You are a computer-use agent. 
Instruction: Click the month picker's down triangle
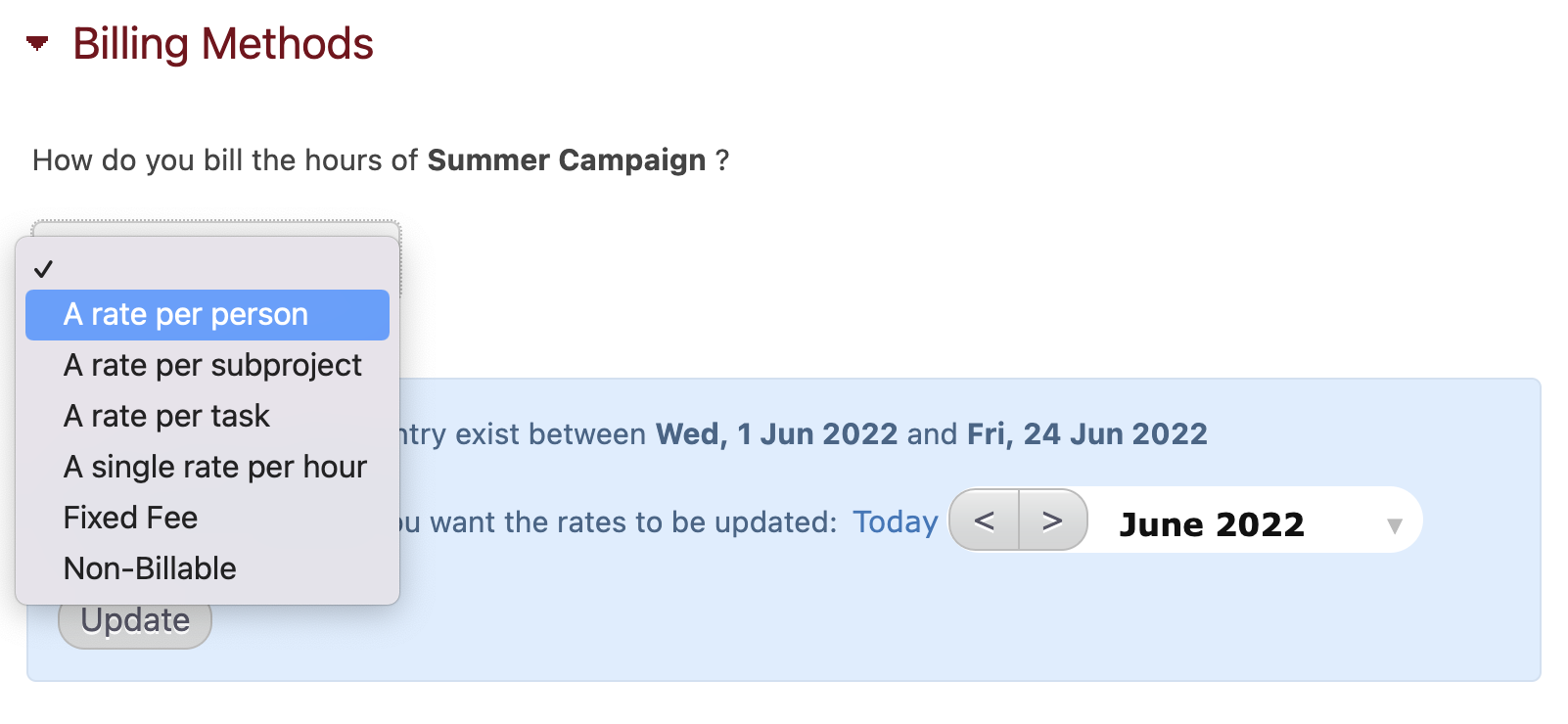1395,525
